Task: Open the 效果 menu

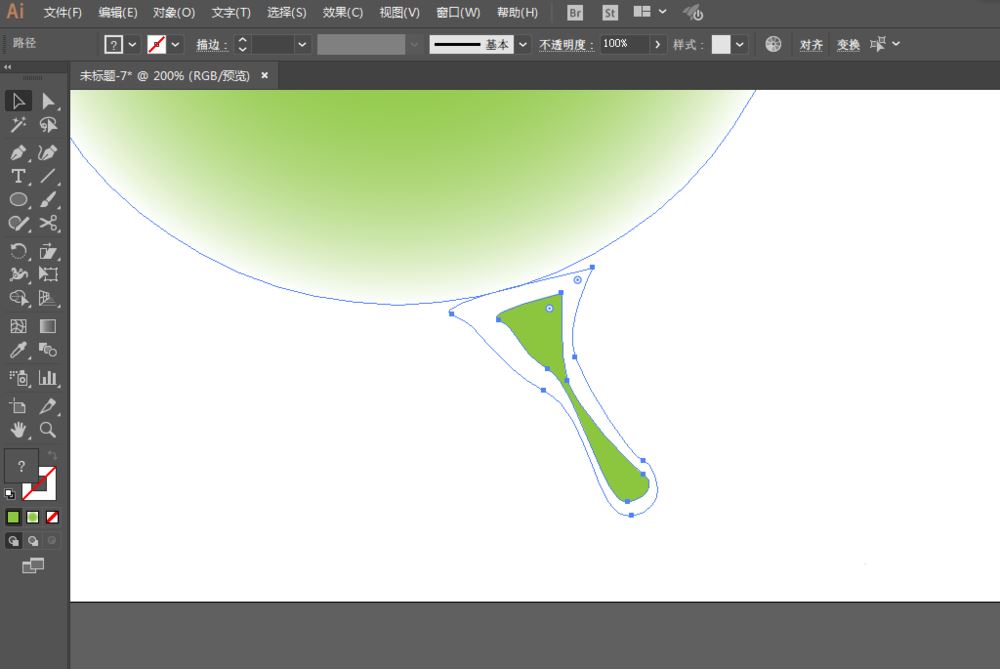Action: click(343, 12)
